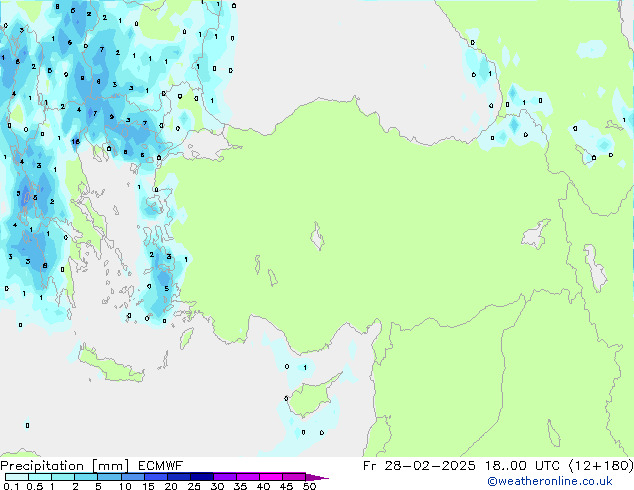The image size is (634, 490).
Task: Click the '0.1' legend scale label
Action: (x=11, y=486)
